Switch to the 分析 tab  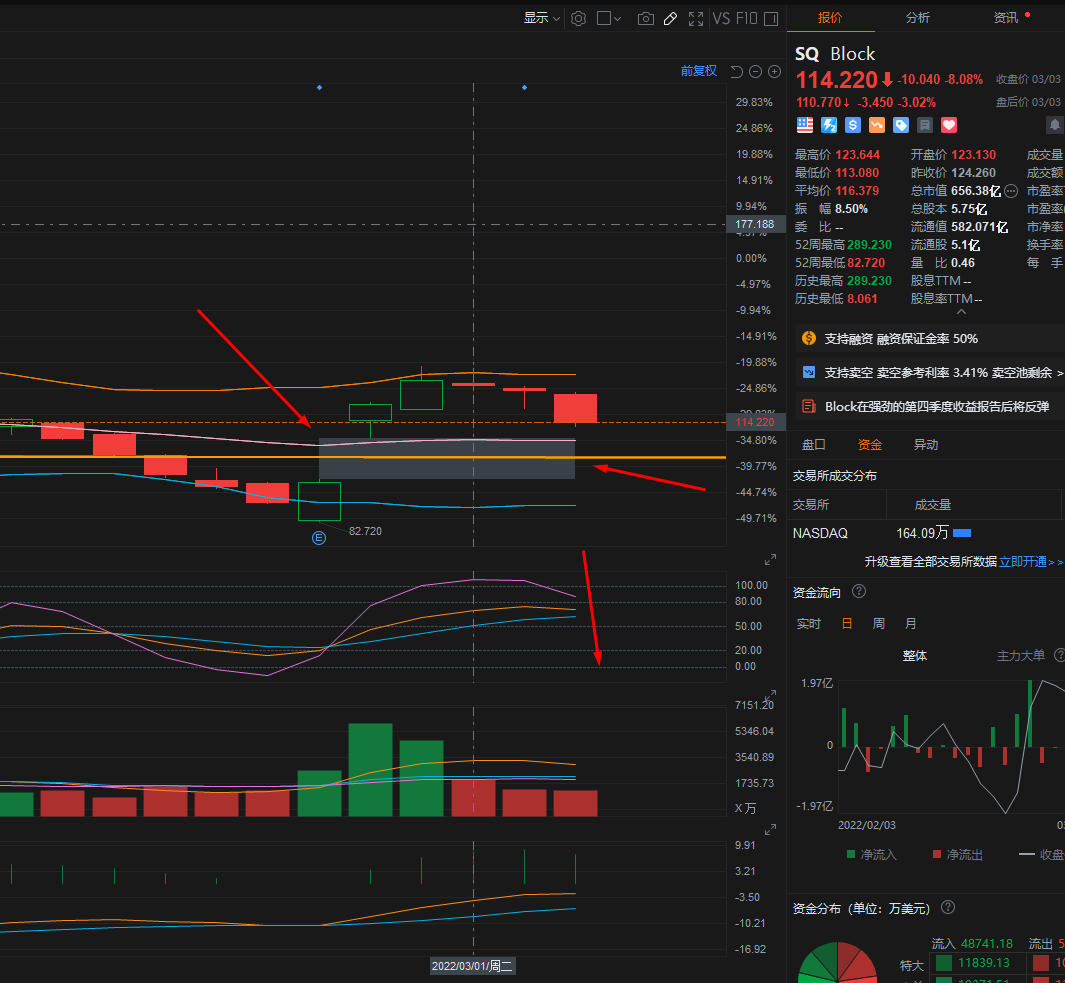(918, 18)
